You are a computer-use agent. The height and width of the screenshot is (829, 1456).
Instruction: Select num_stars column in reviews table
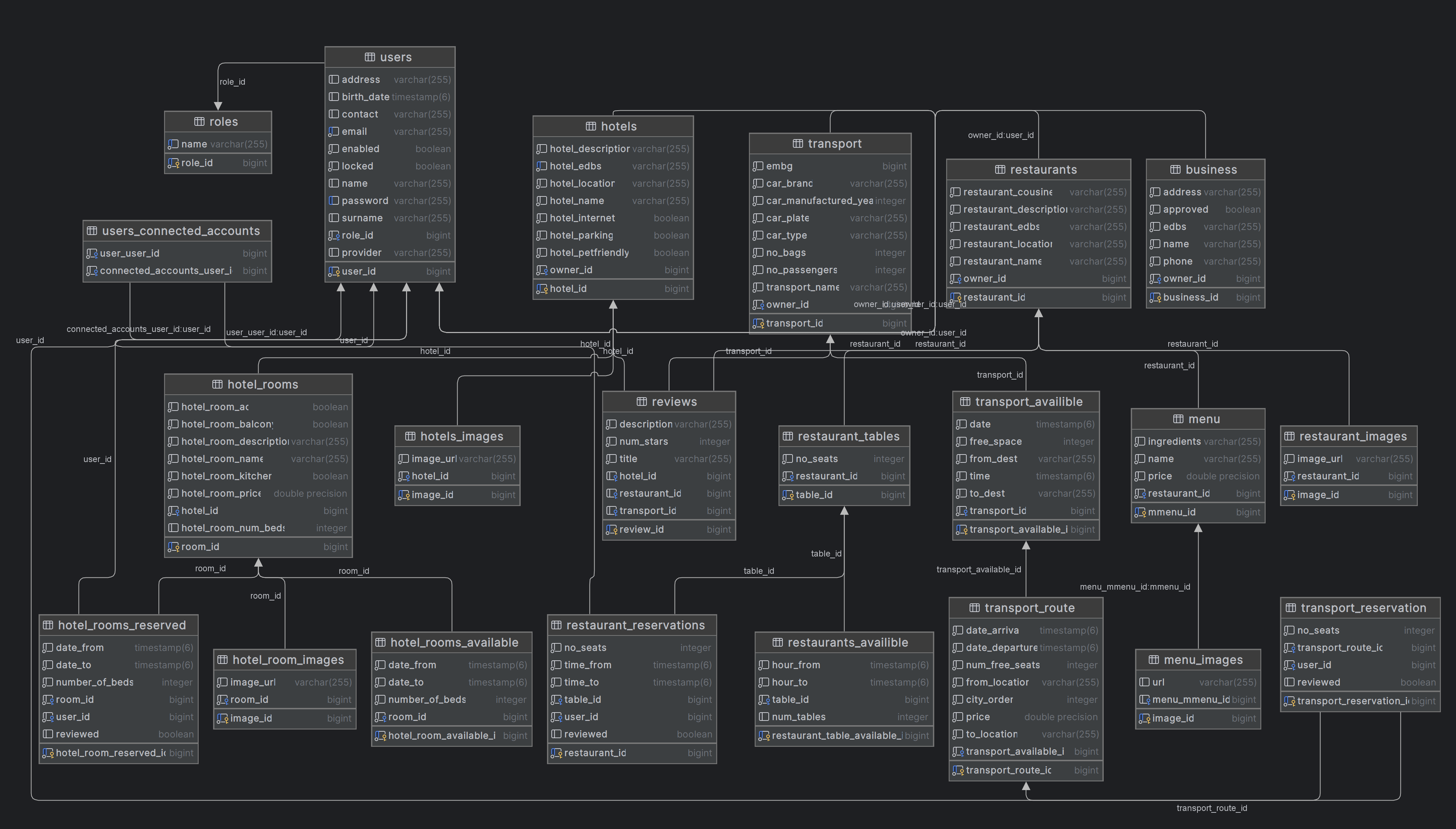643,442
